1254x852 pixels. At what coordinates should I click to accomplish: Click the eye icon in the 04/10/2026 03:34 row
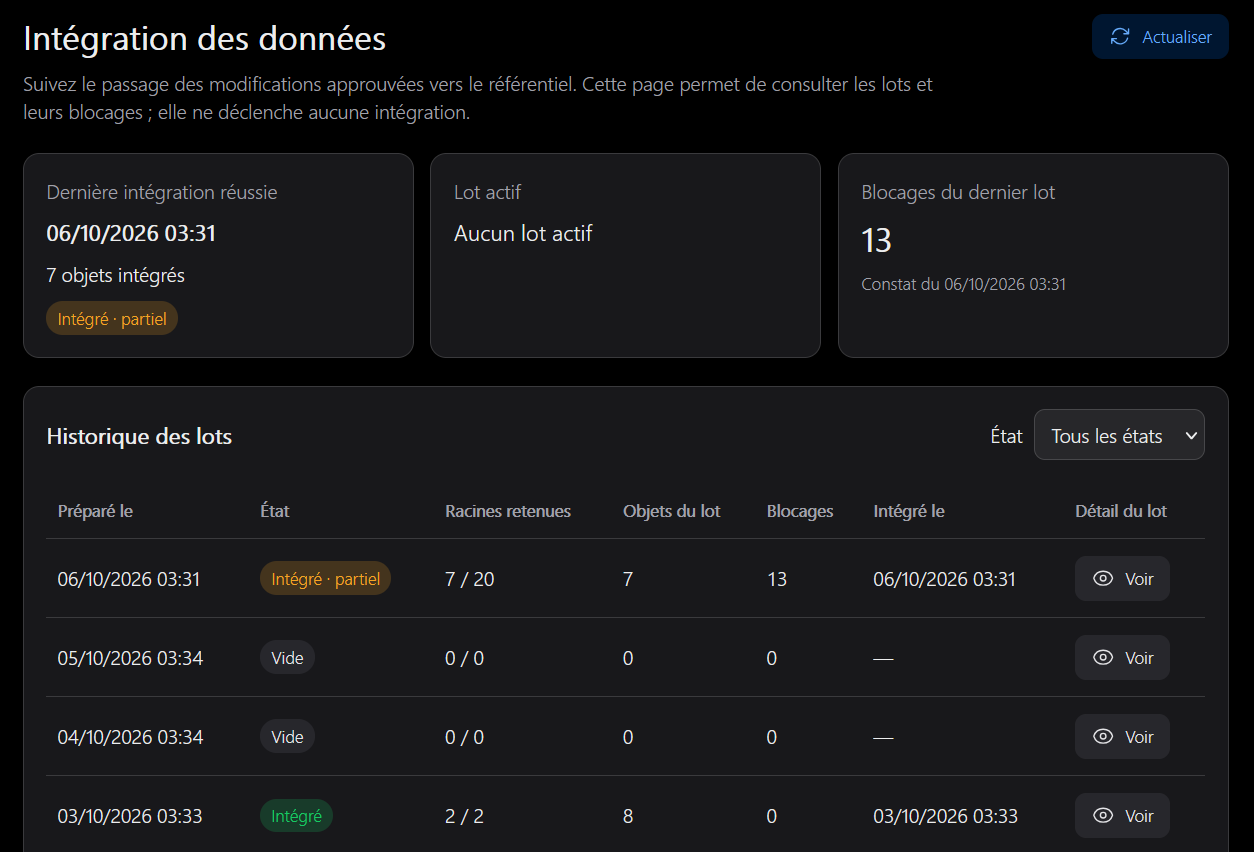pos(1103,737)
